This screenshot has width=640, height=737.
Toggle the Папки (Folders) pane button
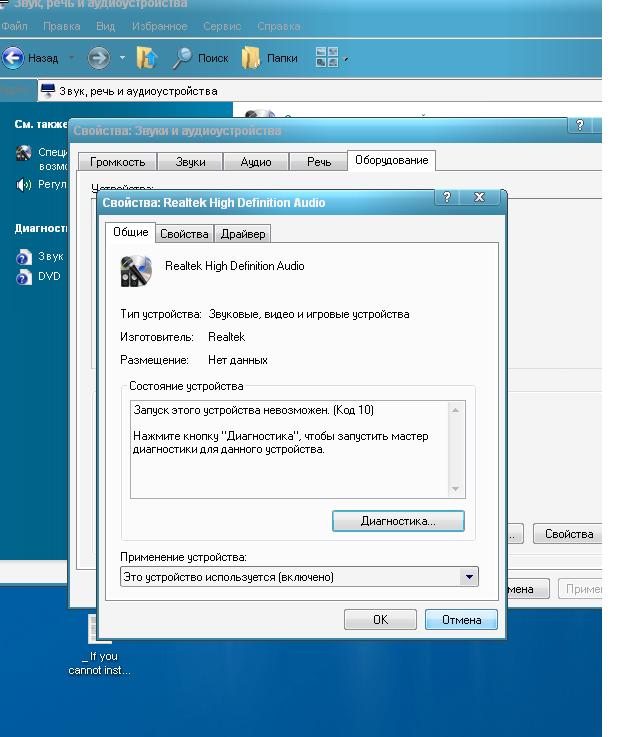tap(270, 58)
